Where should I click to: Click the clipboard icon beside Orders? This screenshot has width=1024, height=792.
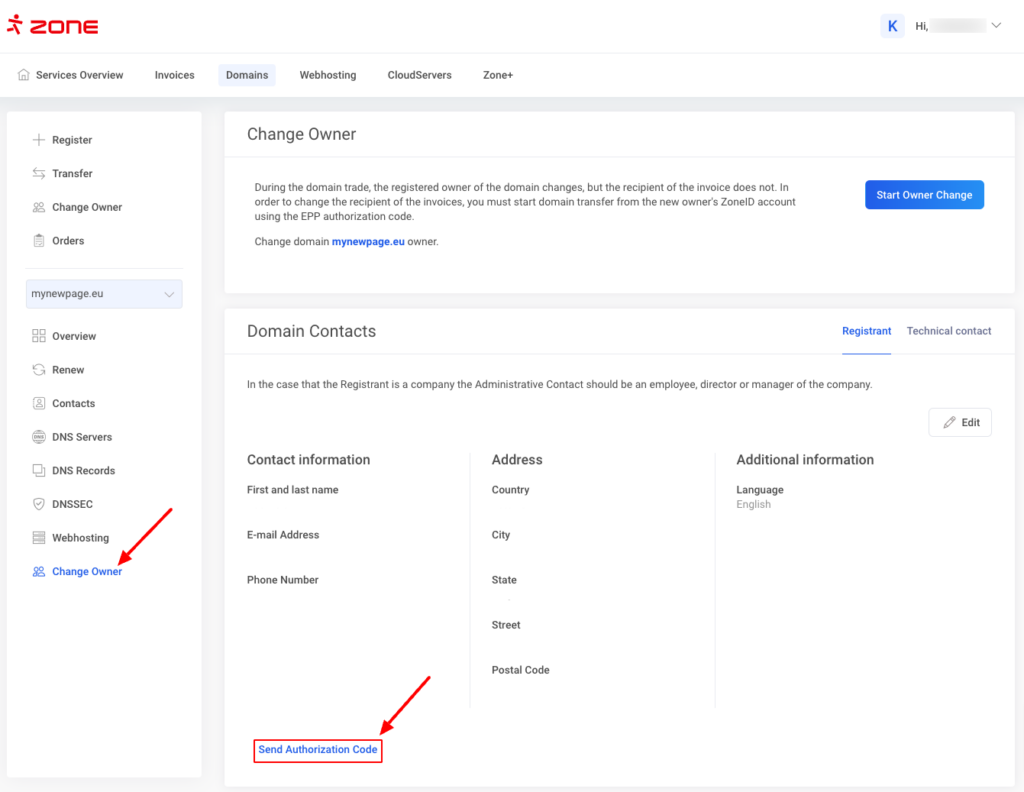click(x=39, y=241)
